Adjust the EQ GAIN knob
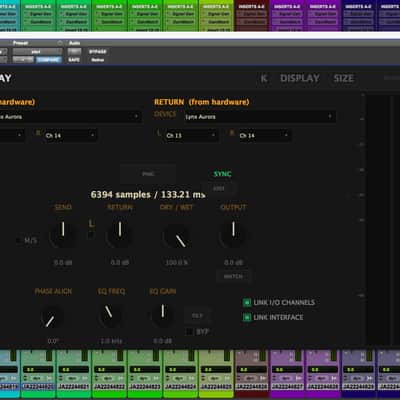Image resolution: width=400 pixels, height=400 pixels. [163, 314]
